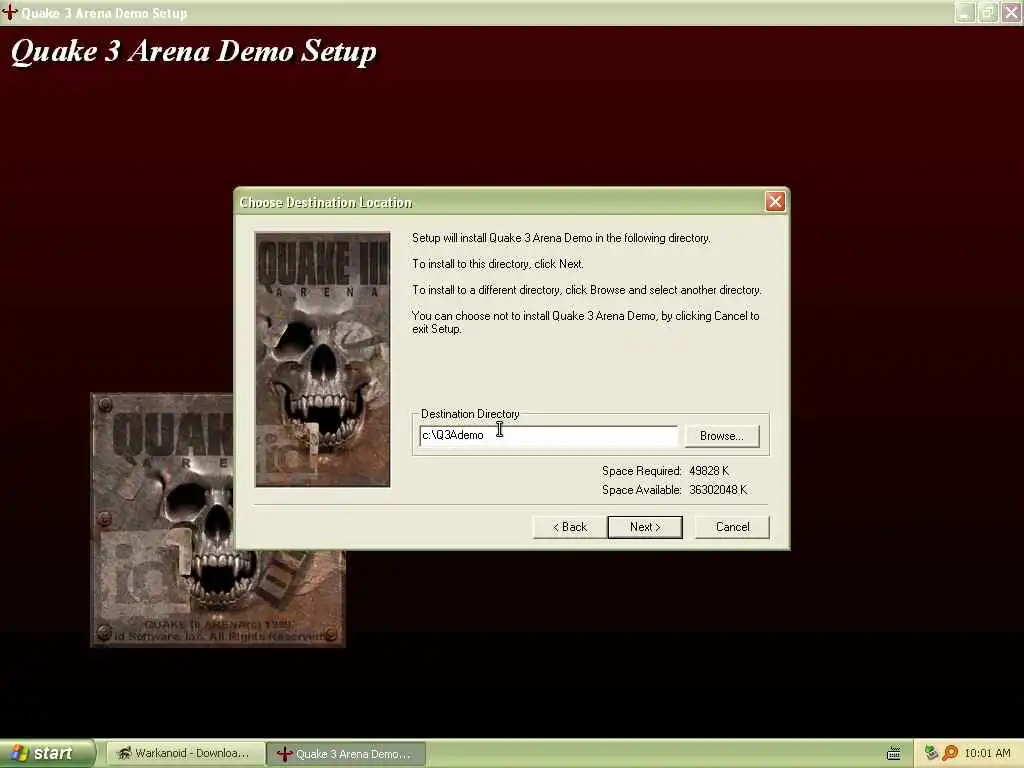
Task: Click the setup window's red cross title icon
Action: pos(9,12)
